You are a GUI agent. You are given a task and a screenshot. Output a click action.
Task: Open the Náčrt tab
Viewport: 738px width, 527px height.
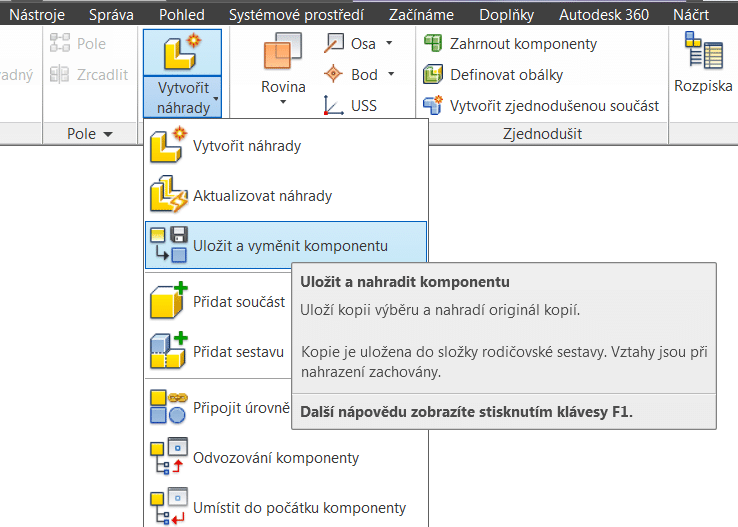[691, 15]
